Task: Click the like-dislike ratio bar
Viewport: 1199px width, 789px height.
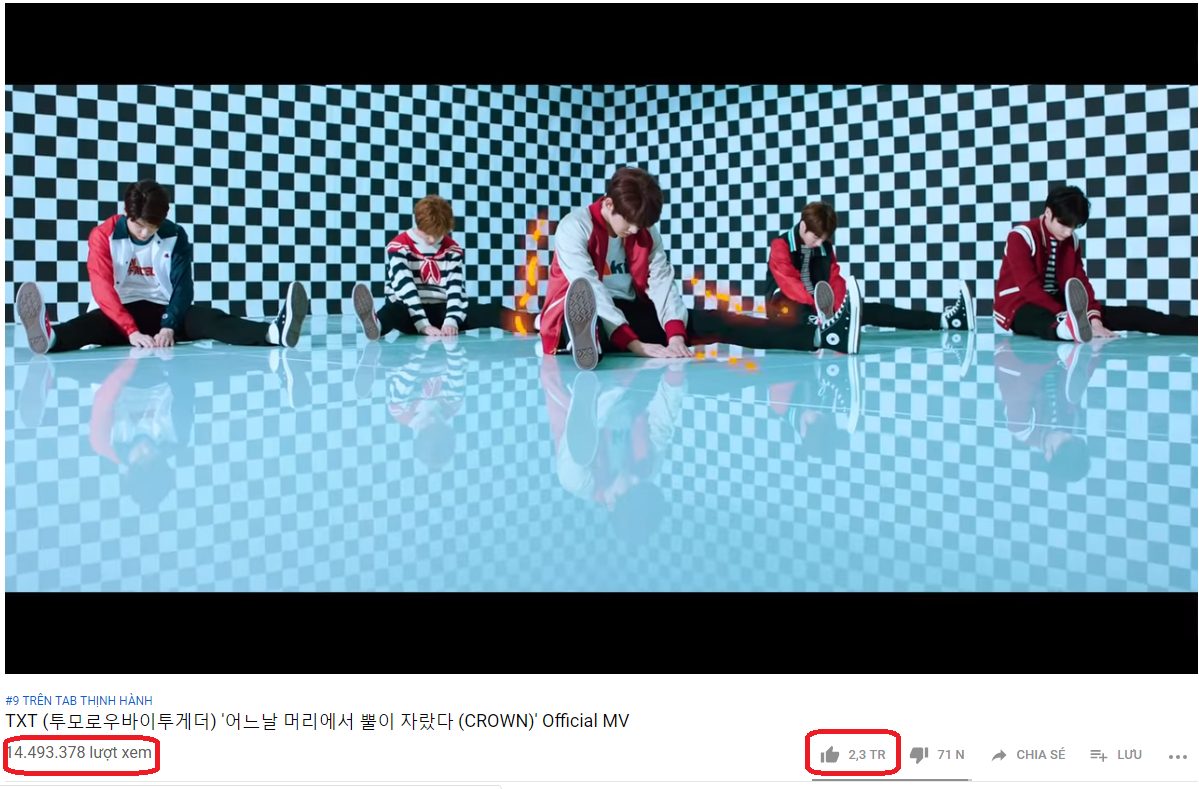Action: [x=892, y=780]
